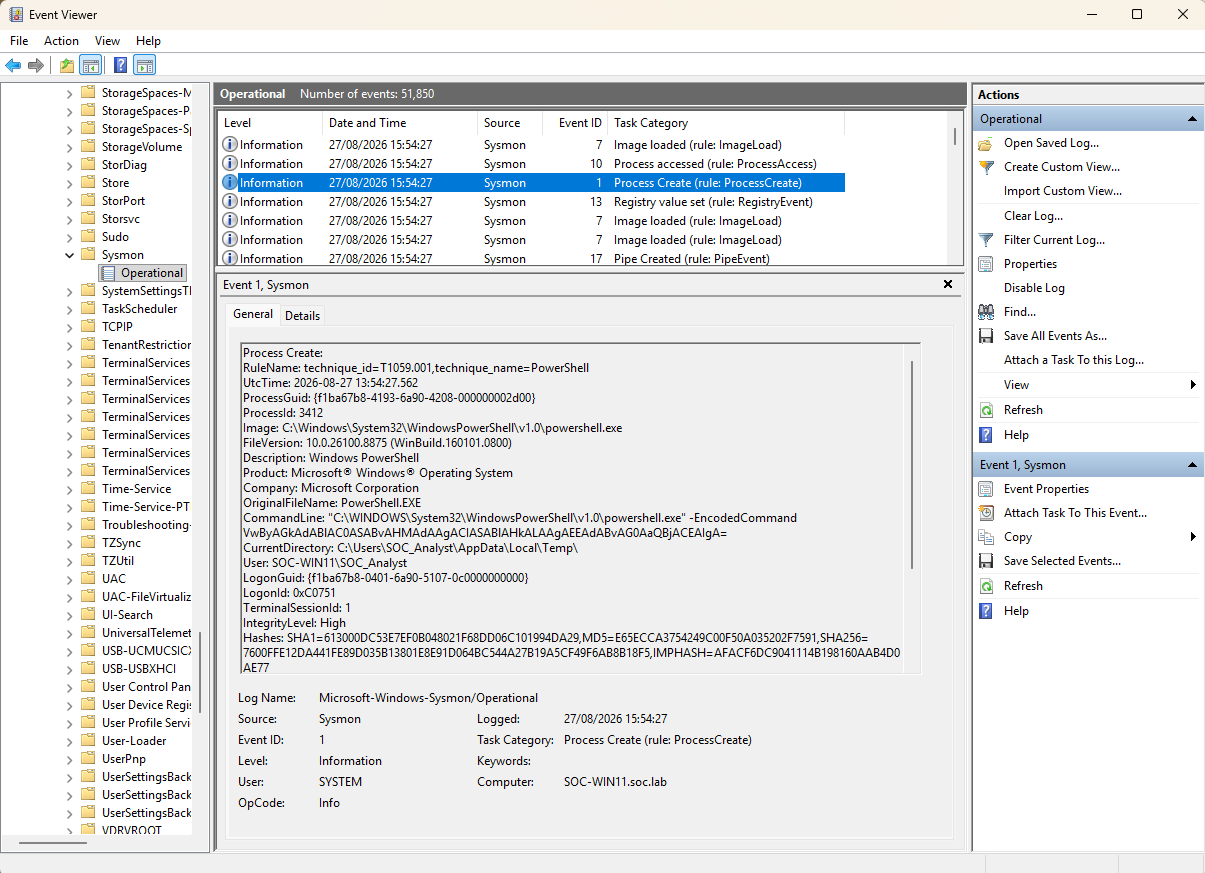Click Import Custom View action
Image resolution: width=1205 pixels, height=873 pixels.
coord(1063,191)
